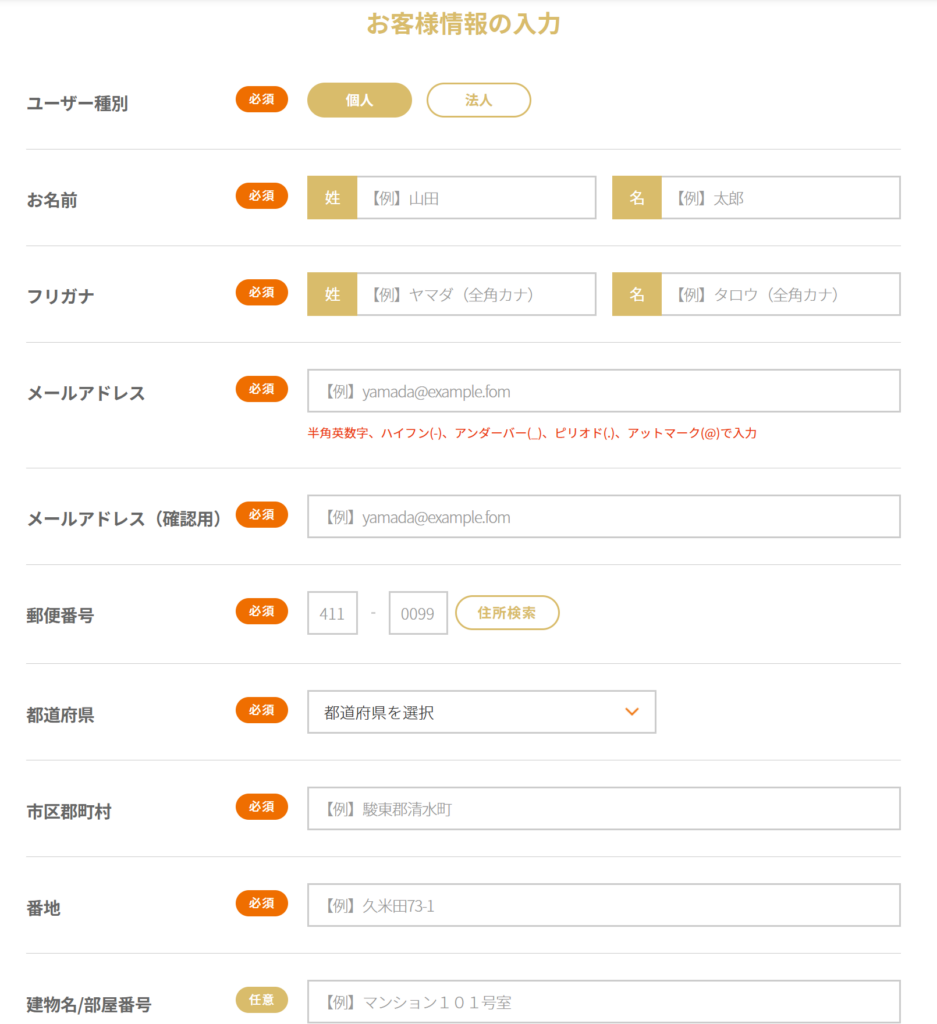Click the 必須 badge next to ユーザー種別
937x1024 pixels.
[x=262, y=99]
